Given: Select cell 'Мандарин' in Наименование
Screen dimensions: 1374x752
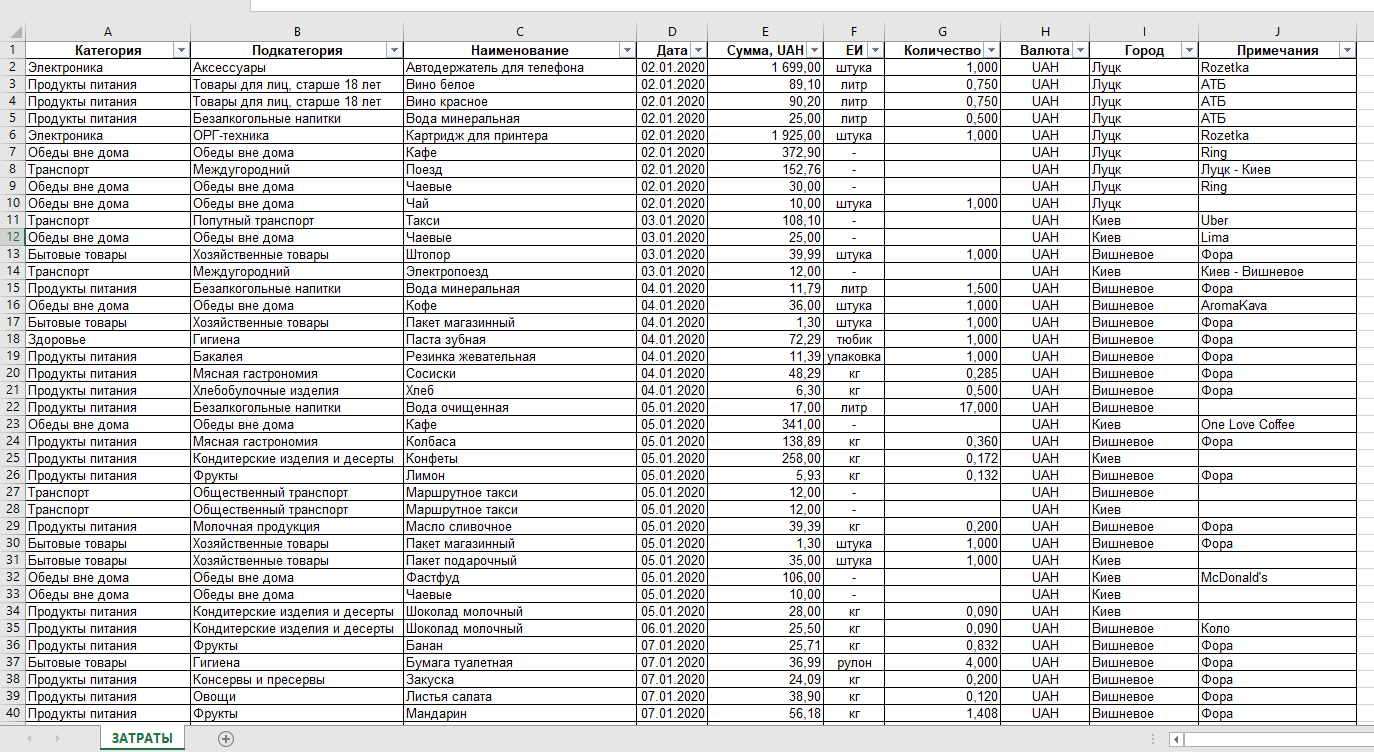Looking at the screenshot, I should pyautogui.click(x=520, y=713).
